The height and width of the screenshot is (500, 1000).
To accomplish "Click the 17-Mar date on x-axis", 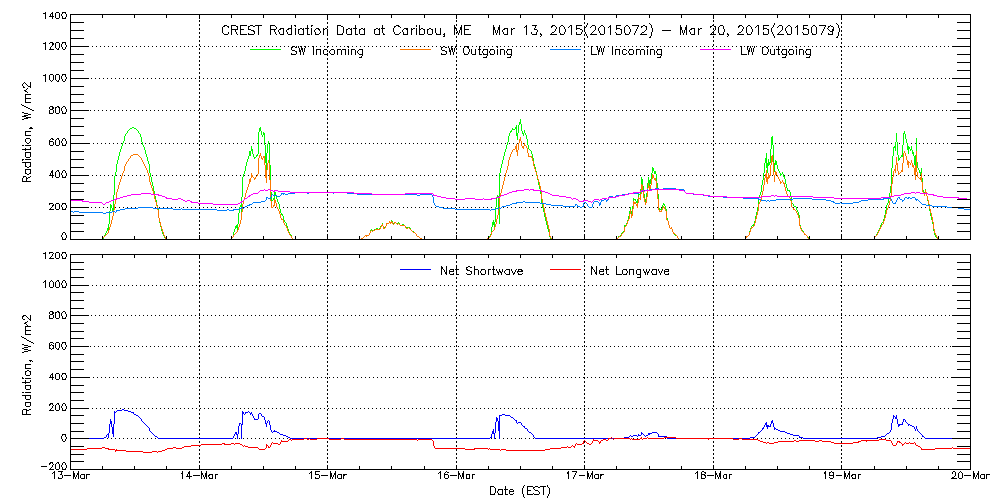I will click(585, 476).
